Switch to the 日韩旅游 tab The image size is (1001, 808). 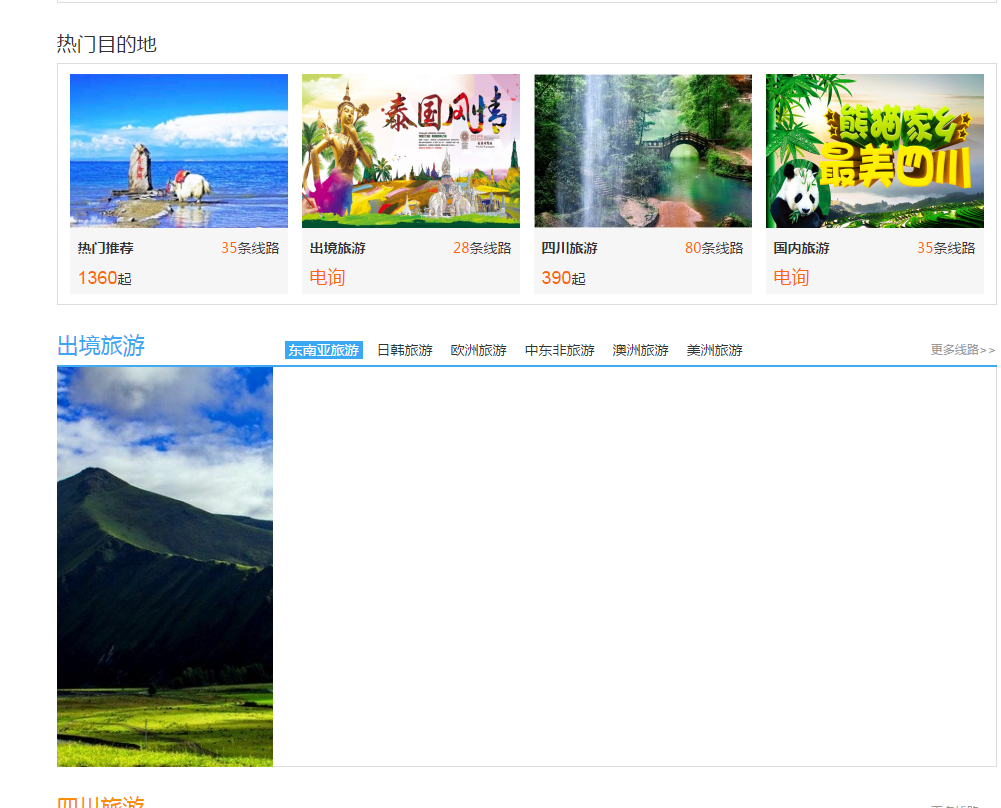point(405,350)
